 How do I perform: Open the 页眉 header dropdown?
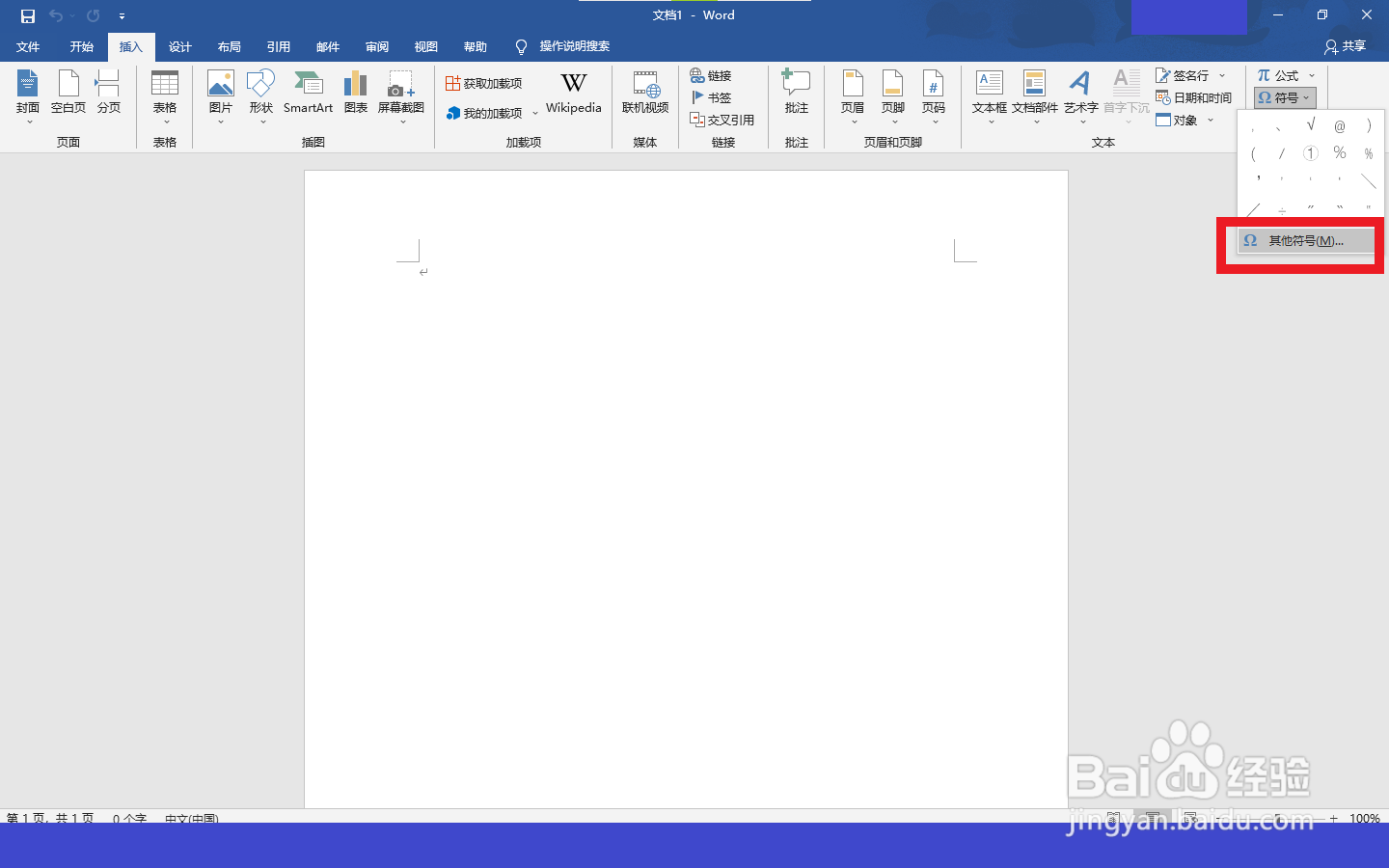click(x=853, y=97)
